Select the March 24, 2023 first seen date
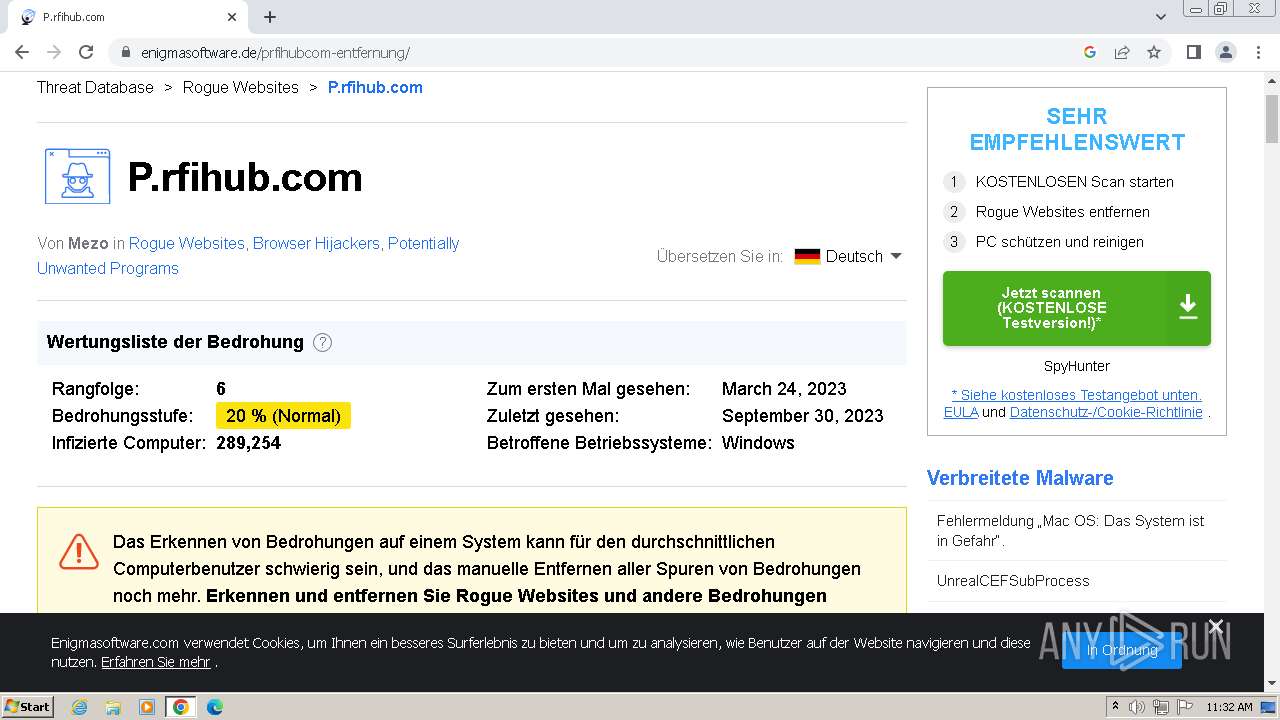The width and height of the screenshot is (1280, 720). point(784,389)
